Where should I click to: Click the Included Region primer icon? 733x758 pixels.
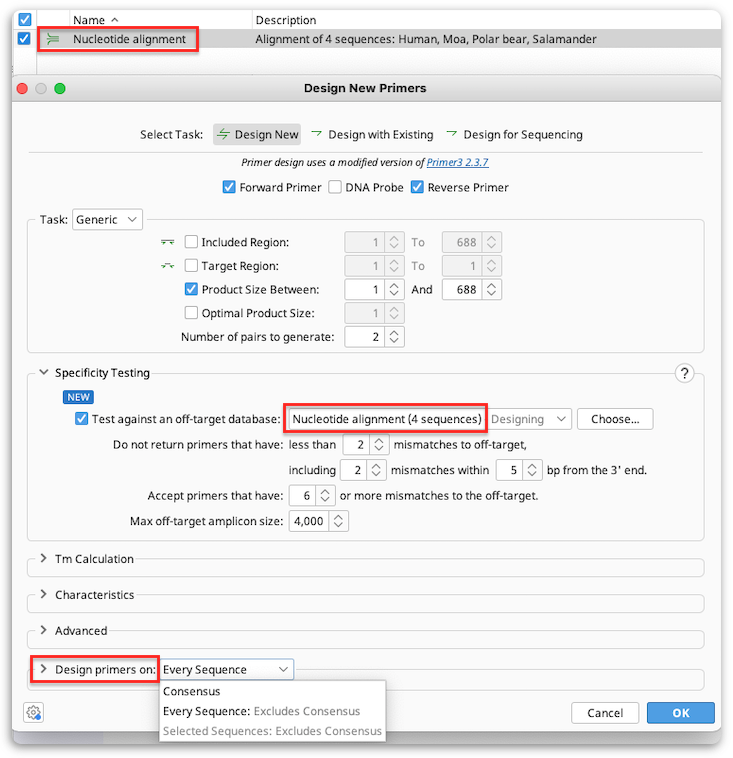coord(167,242)
